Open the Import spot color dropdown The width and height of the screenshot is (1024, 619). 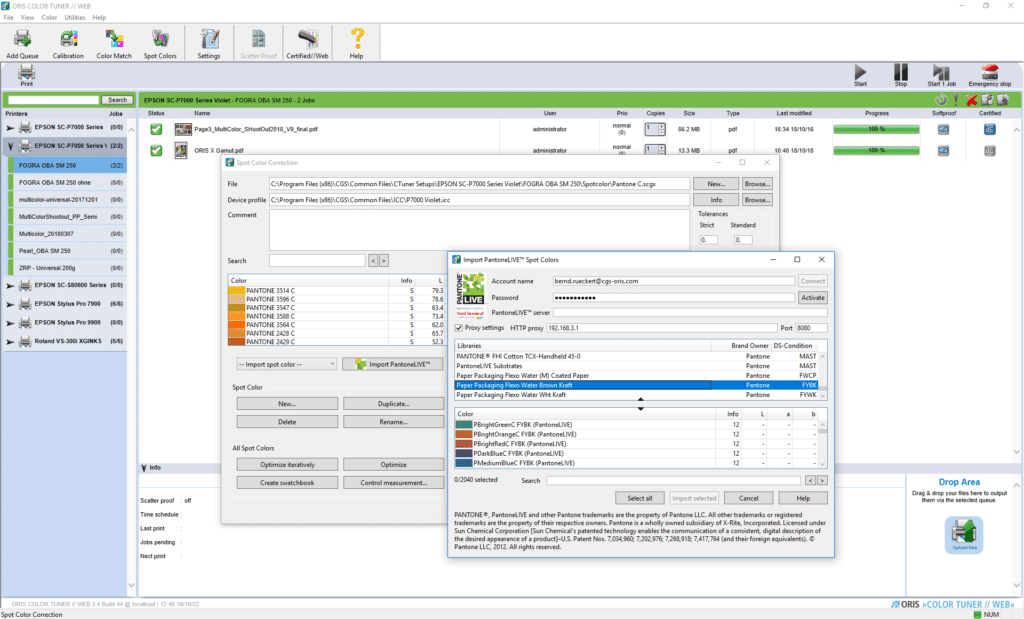pos(287,364)
